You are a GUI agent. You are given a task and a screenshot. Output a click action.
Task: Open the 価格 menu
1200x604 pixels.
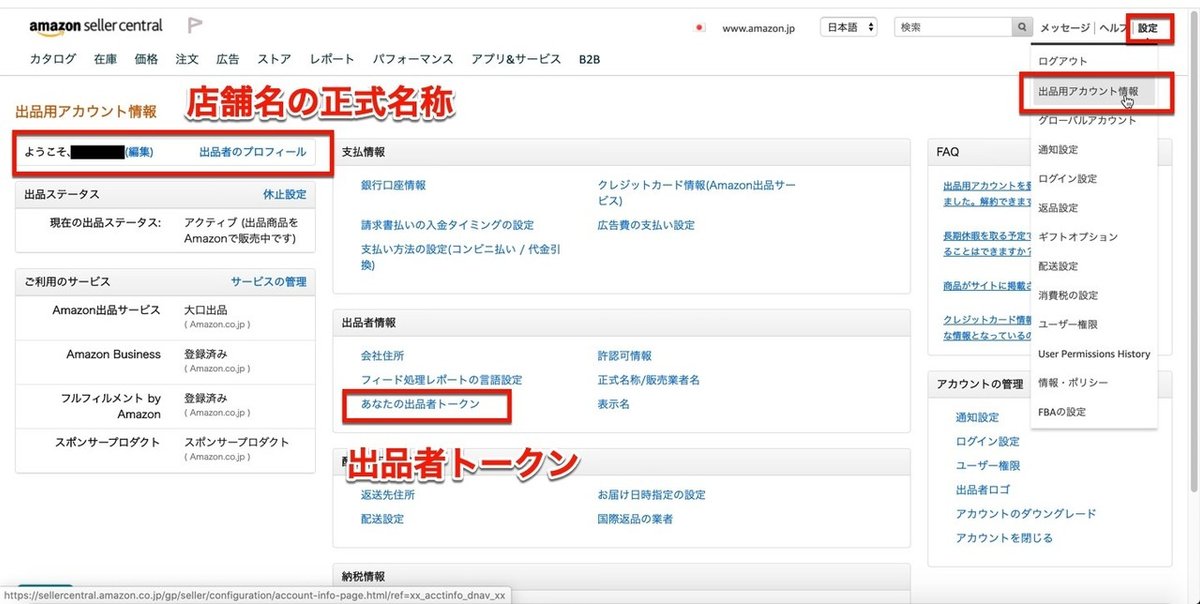146,59
